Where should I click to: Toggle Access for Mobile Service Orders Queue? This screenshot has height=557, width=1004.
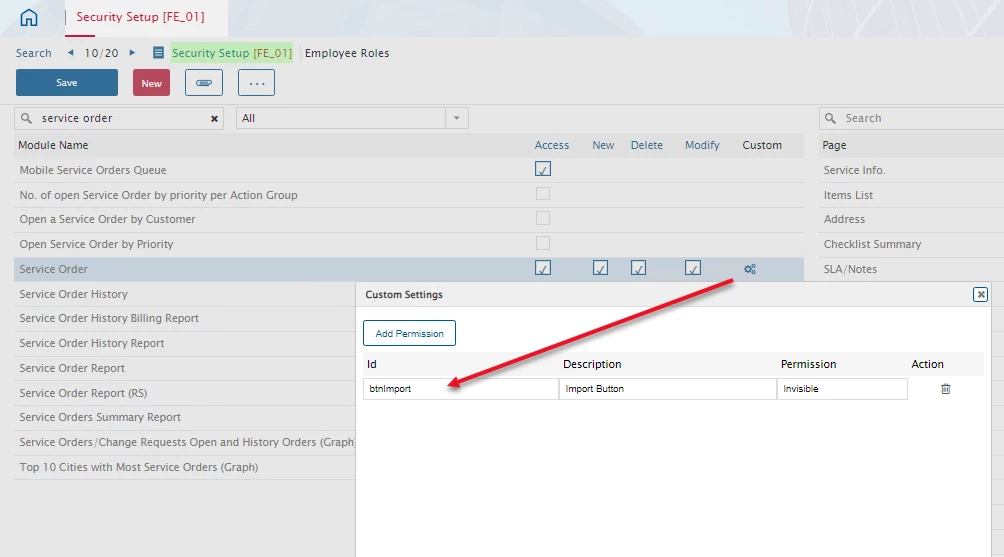coord(543,169)
